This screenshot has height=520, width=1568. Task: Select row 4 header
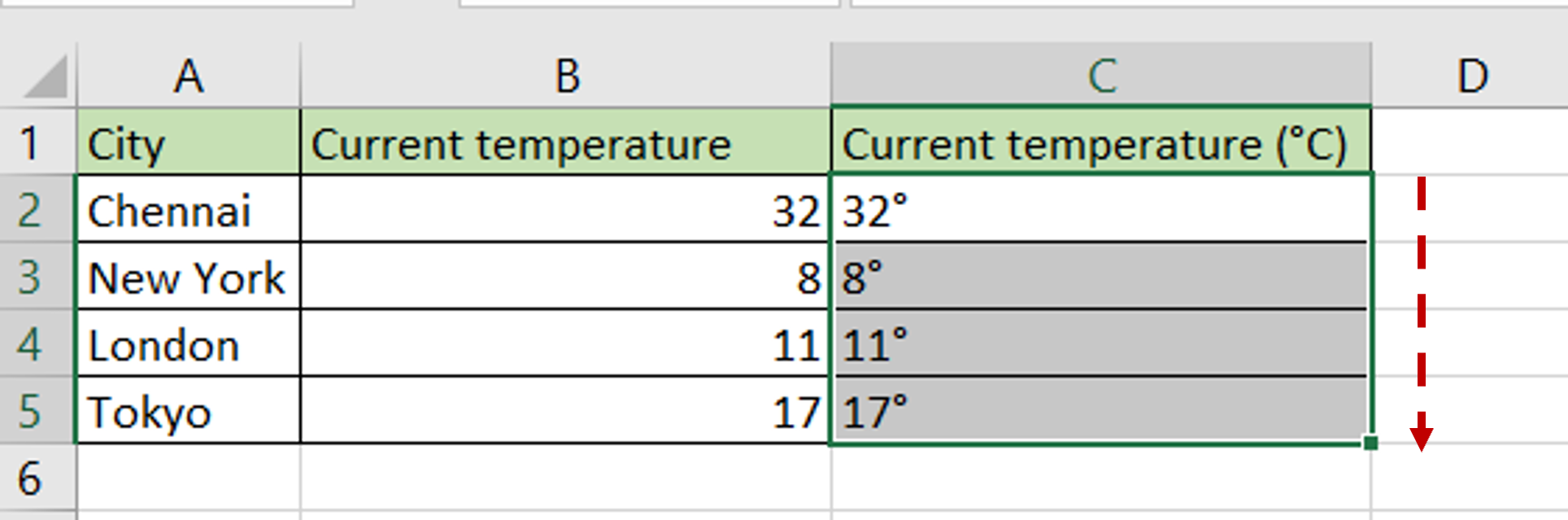pos(37,344)
